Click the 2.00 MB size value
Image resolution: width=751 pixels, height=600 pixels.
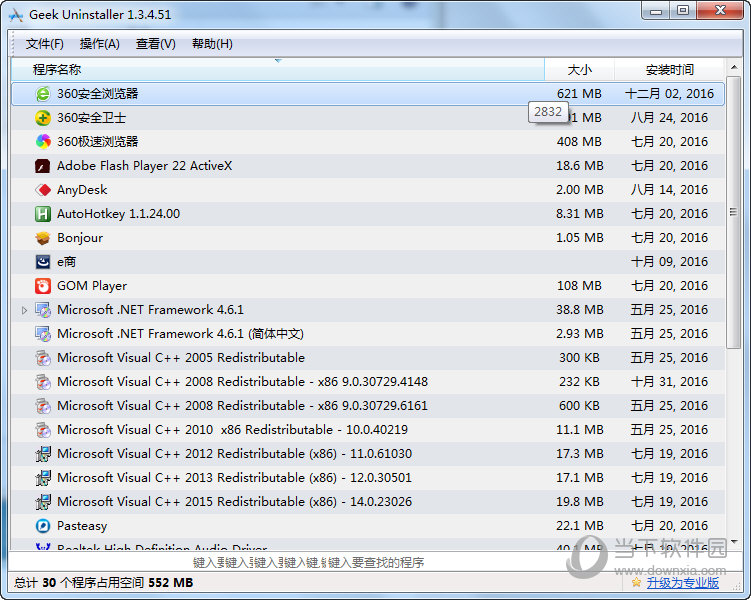pyautogui.click(x=580, y=190)
